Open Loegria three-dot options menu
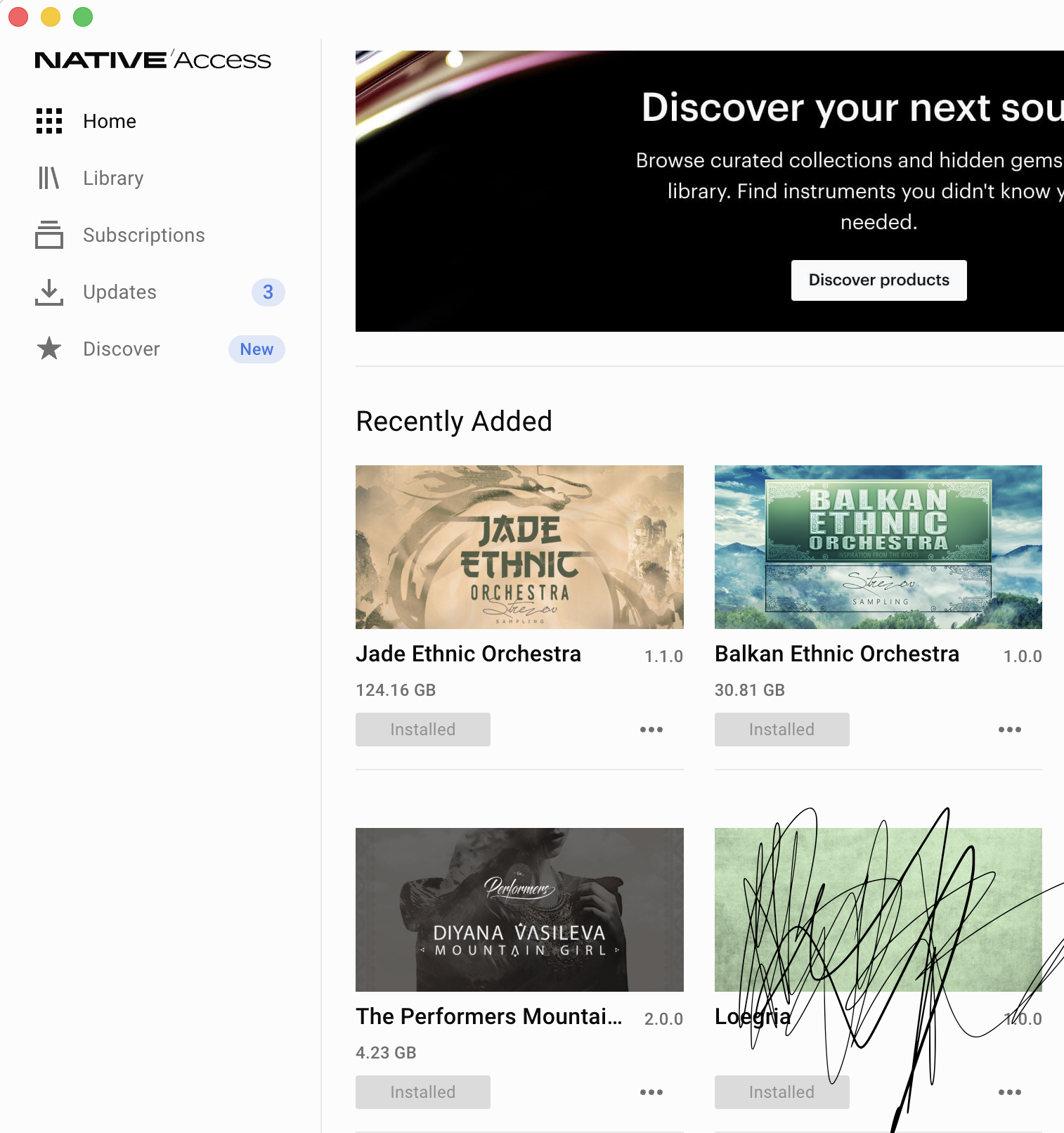The height and width of the screenshot is (1133, 1064). coord(1010,1092)
